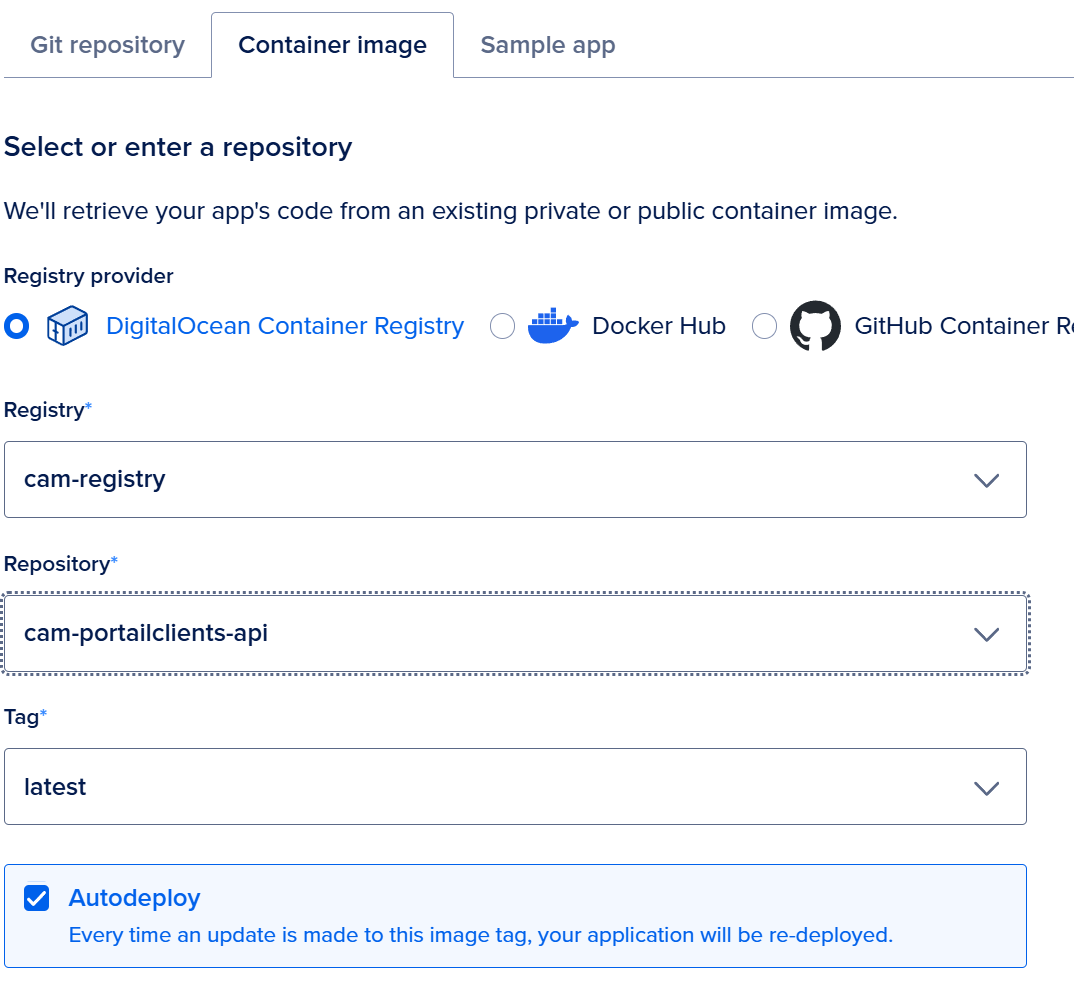Image resolution: width=1074 pixels, height=984 pixels.
Task: Click the GitHub octocat icon
Action: tap(815, 326)
